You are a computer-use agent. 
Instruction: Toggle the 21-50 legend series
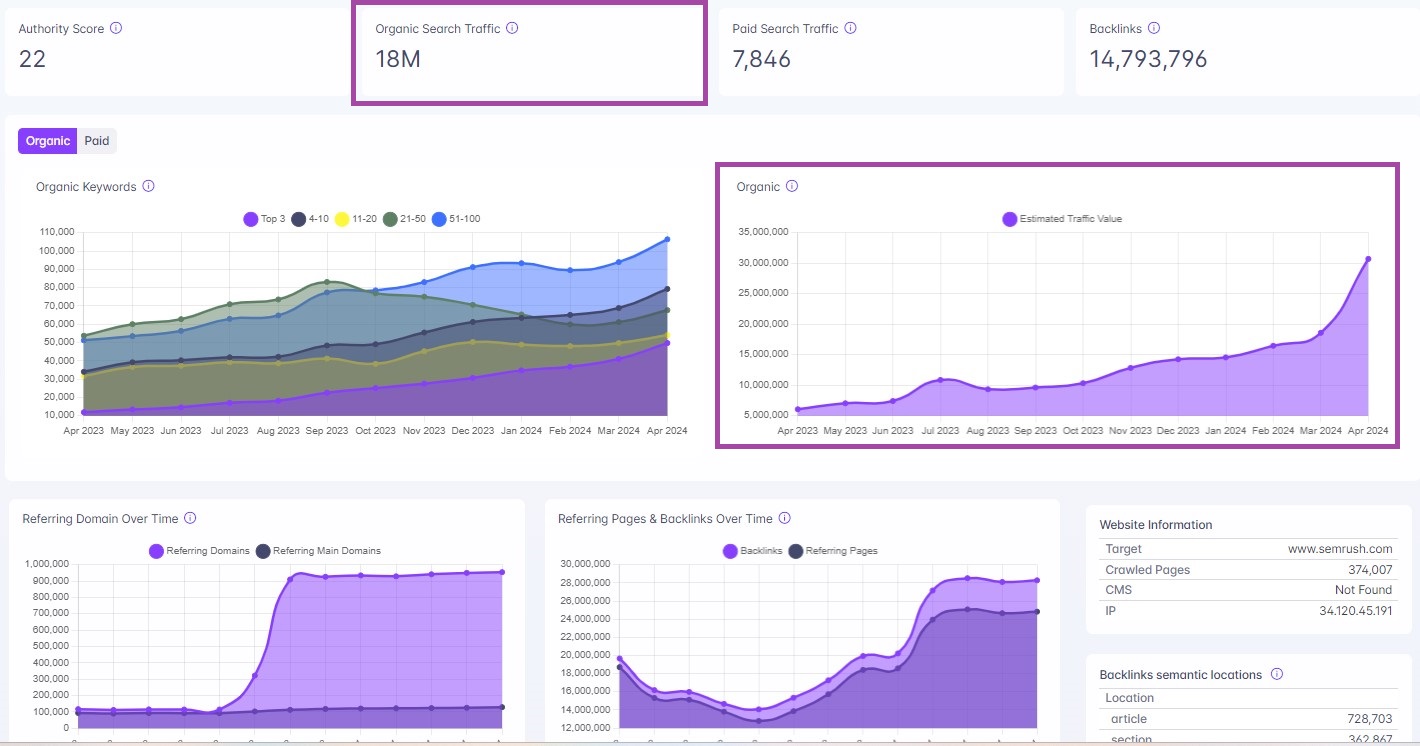tap(404, 219)
